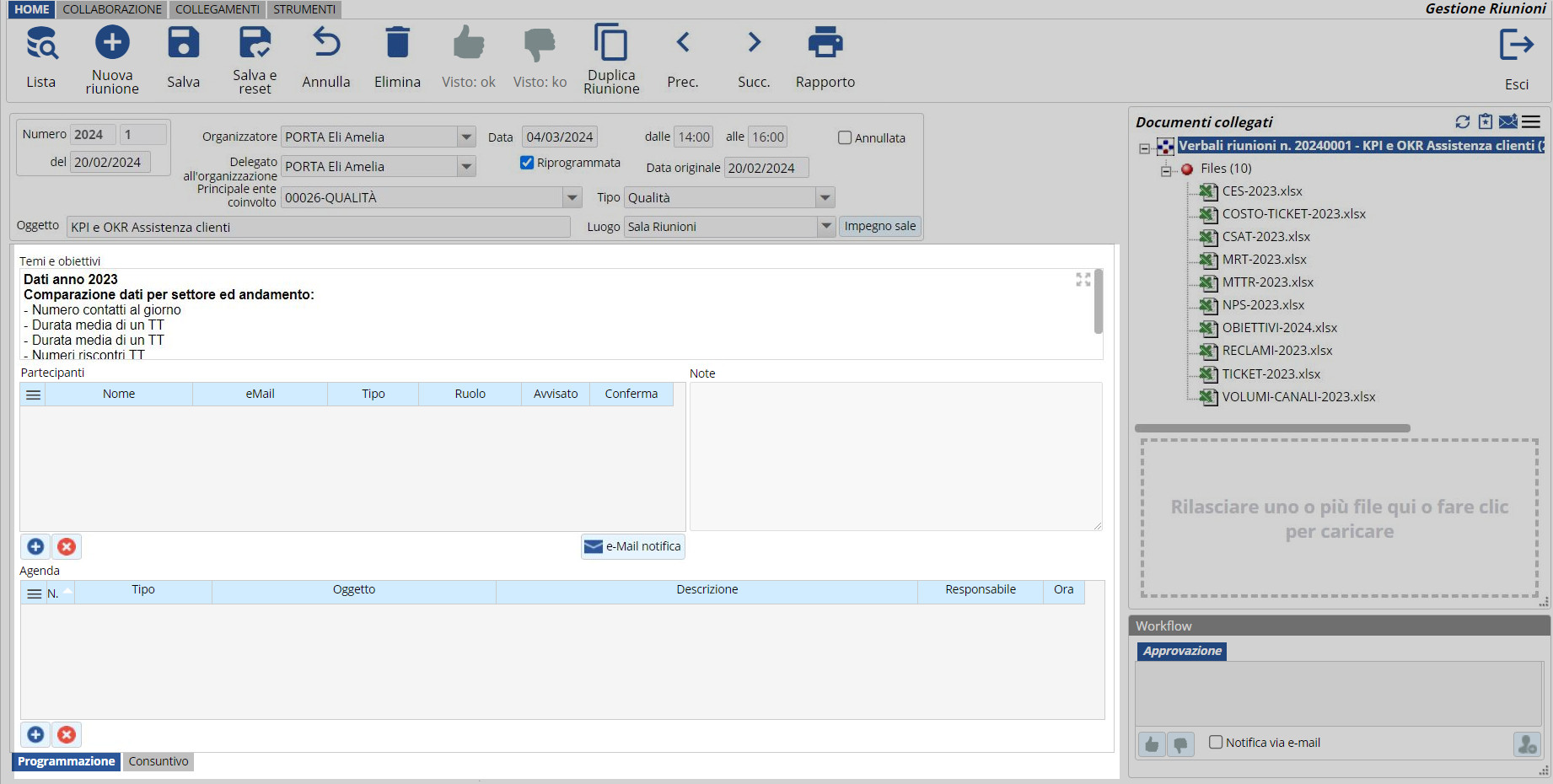
Task: Refresh the Documenti collegati panel
Action: [x=1463, y=122]
